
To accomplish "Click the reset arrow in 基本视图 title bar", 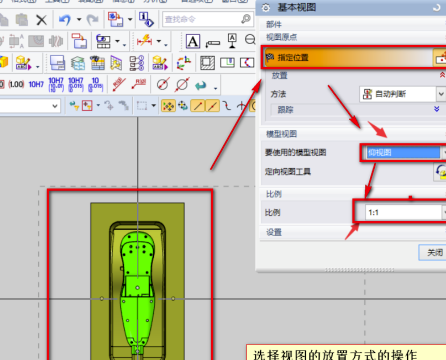I will click(x=436, y=7).
